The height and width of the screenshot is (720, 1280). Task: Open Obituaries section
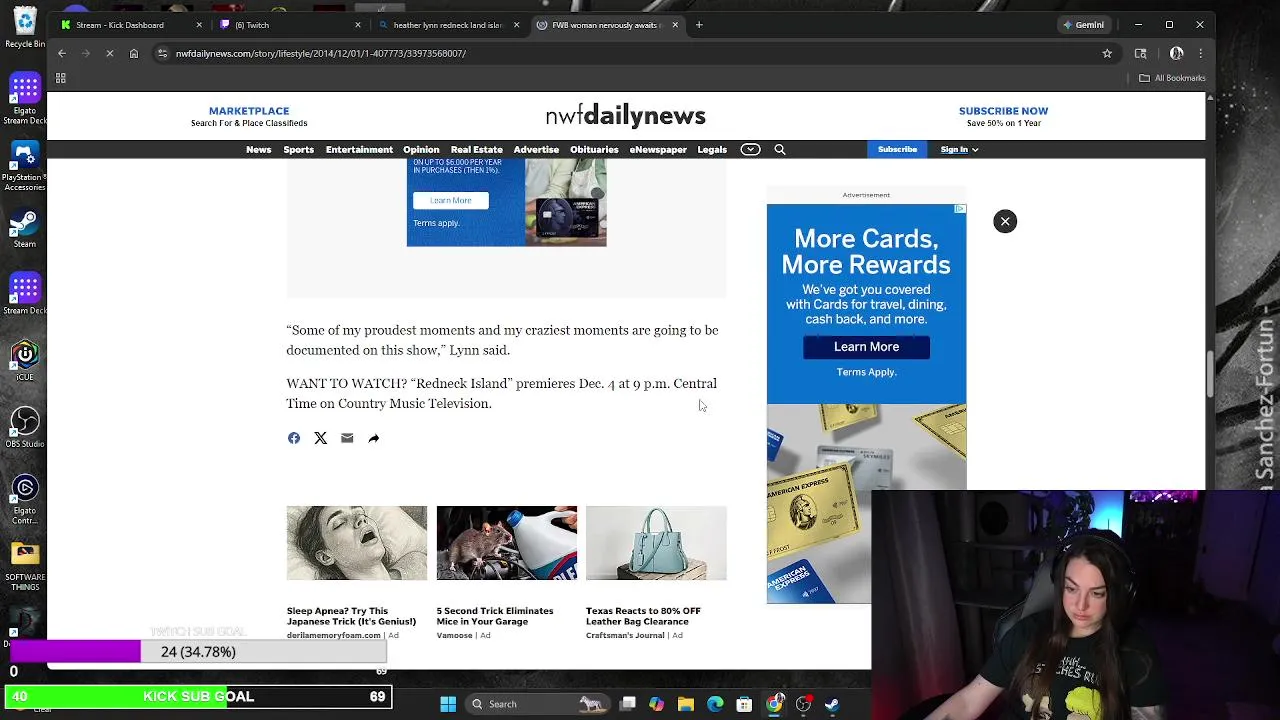[594, 149]
